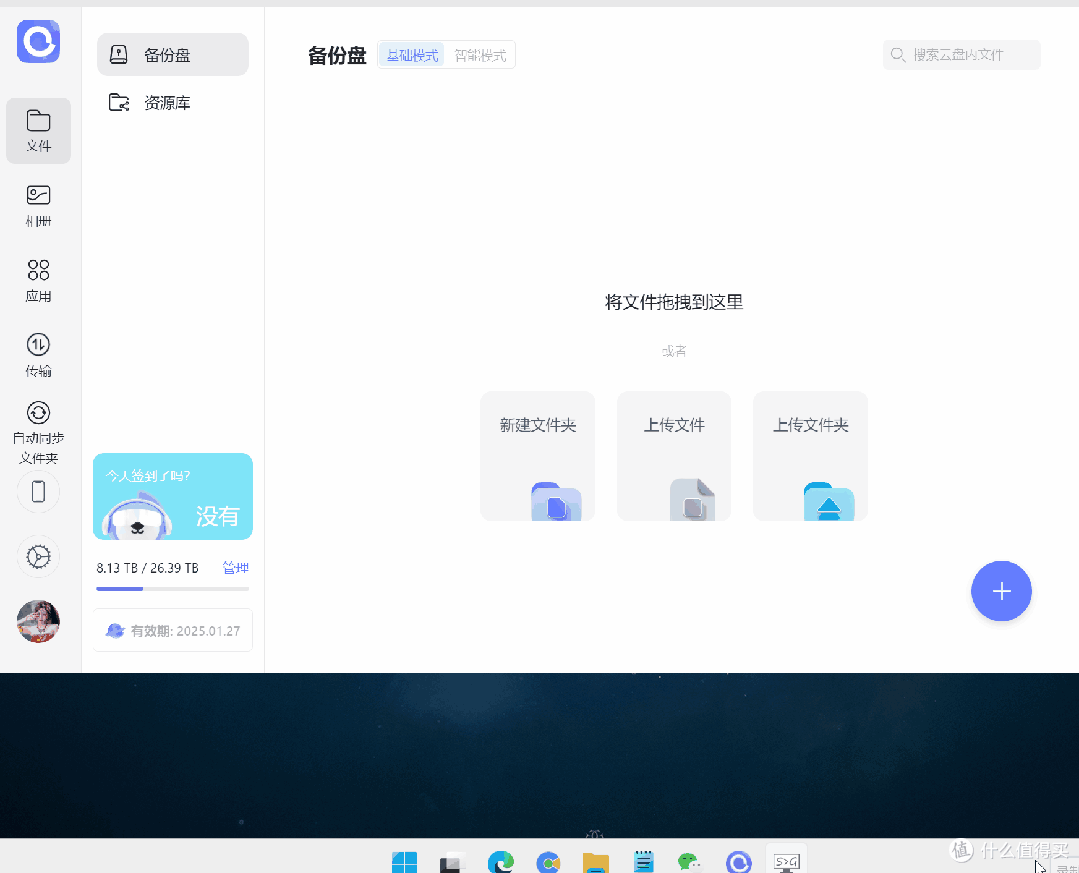This screenshot has height=873, width=1079.
Task: Click the search cloud files field
Action: (961, 55)
